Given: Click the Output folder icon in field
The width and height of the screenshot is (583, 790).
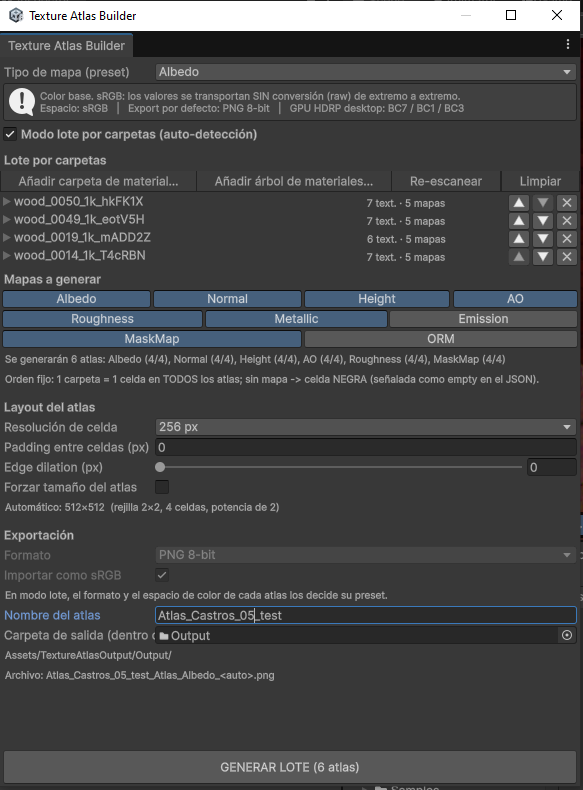Looking at the screenshot, I should tap(164, 636).
